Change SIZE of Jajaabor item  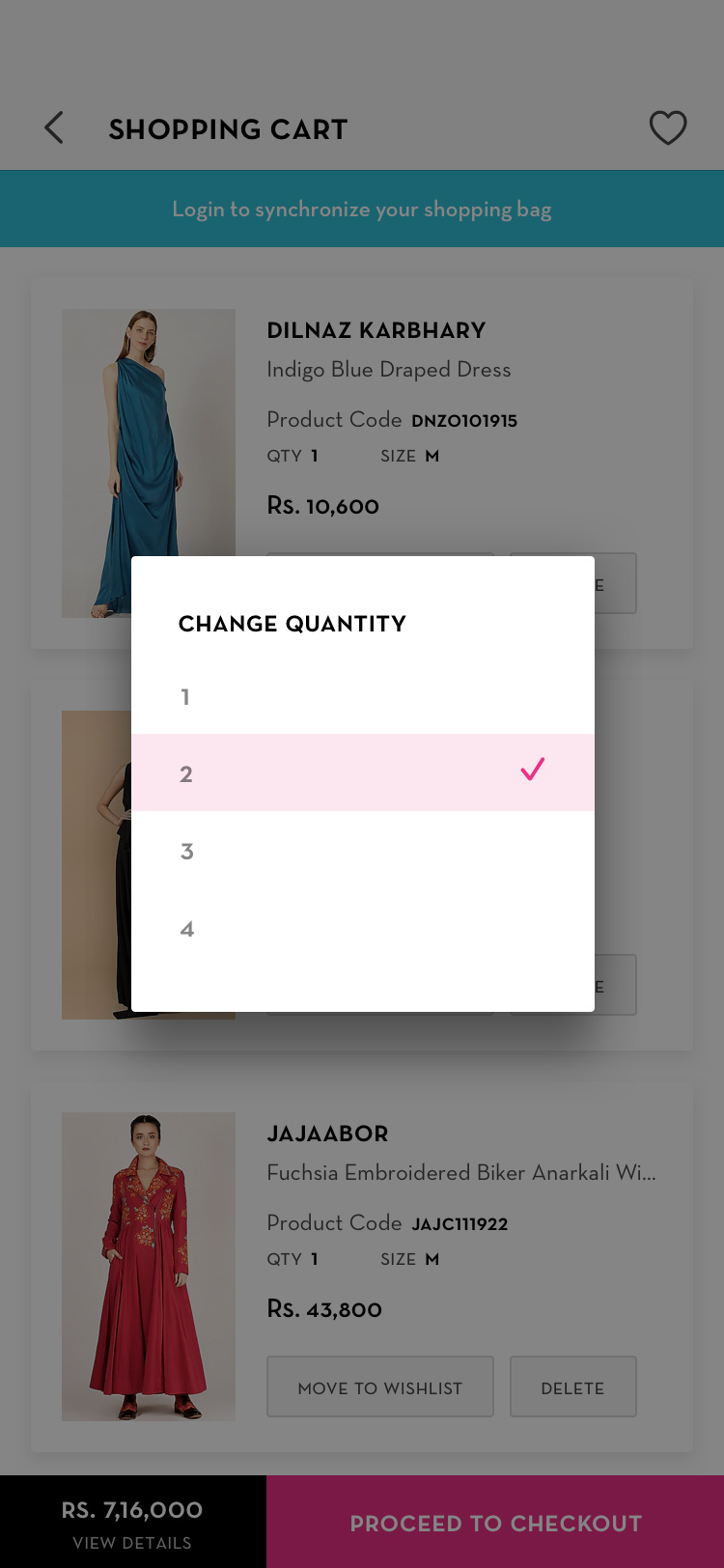point(410,1259)
